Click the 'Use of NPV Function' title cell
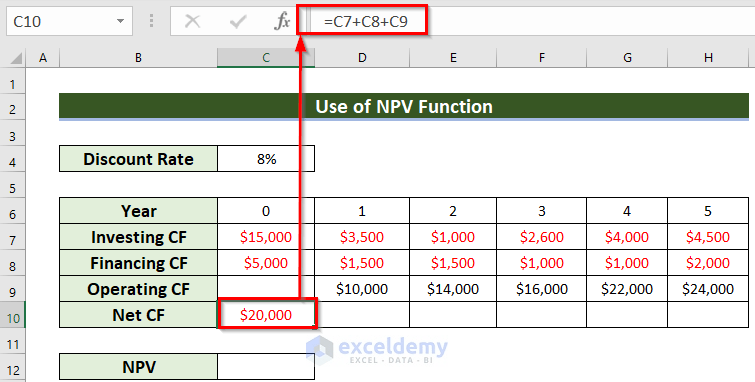Screen dimensions: 755x382 tap(404, 106)
